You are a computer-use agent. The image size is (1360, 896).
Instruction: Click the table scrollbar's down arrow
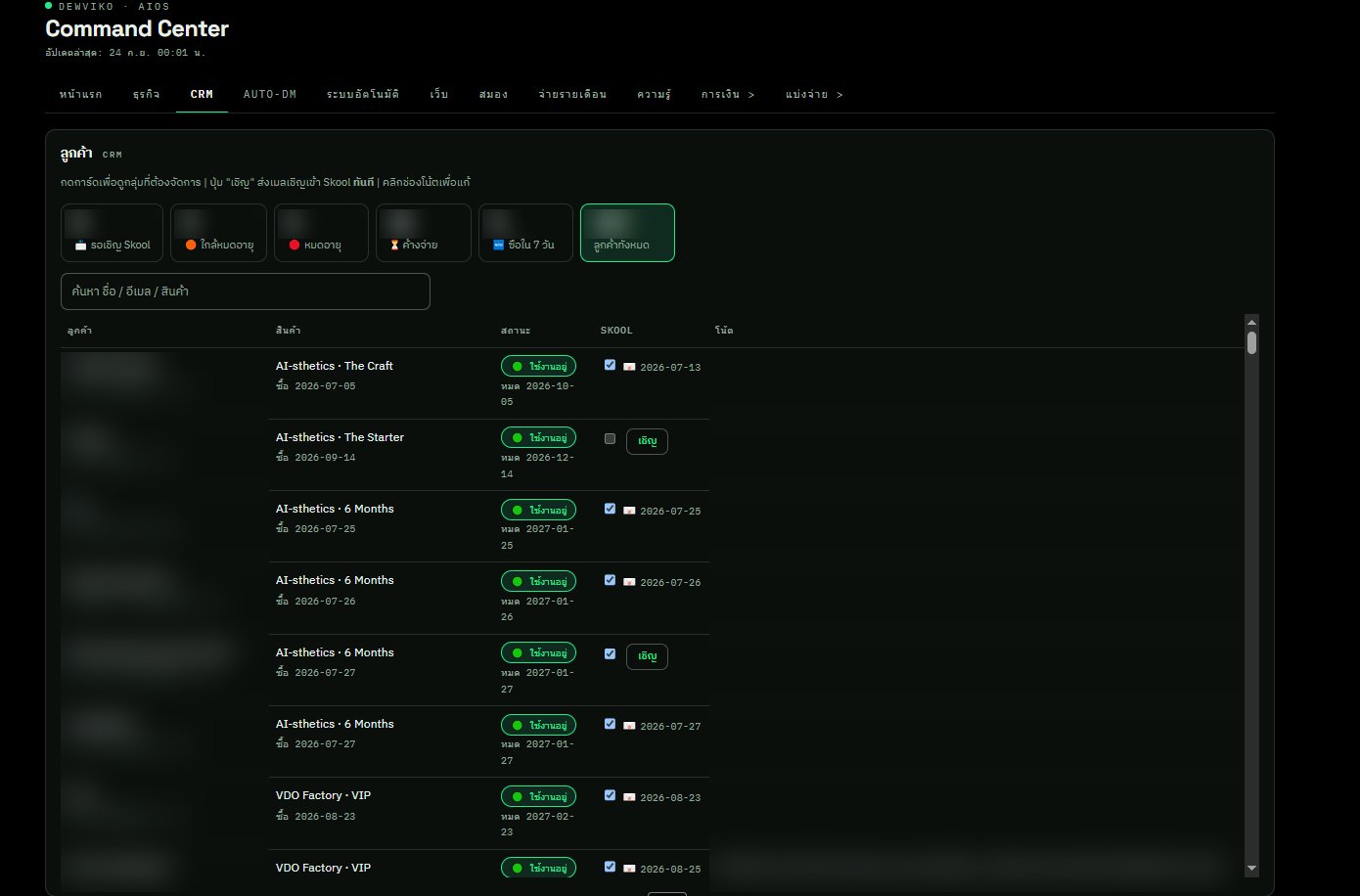tap(1251, 868)
